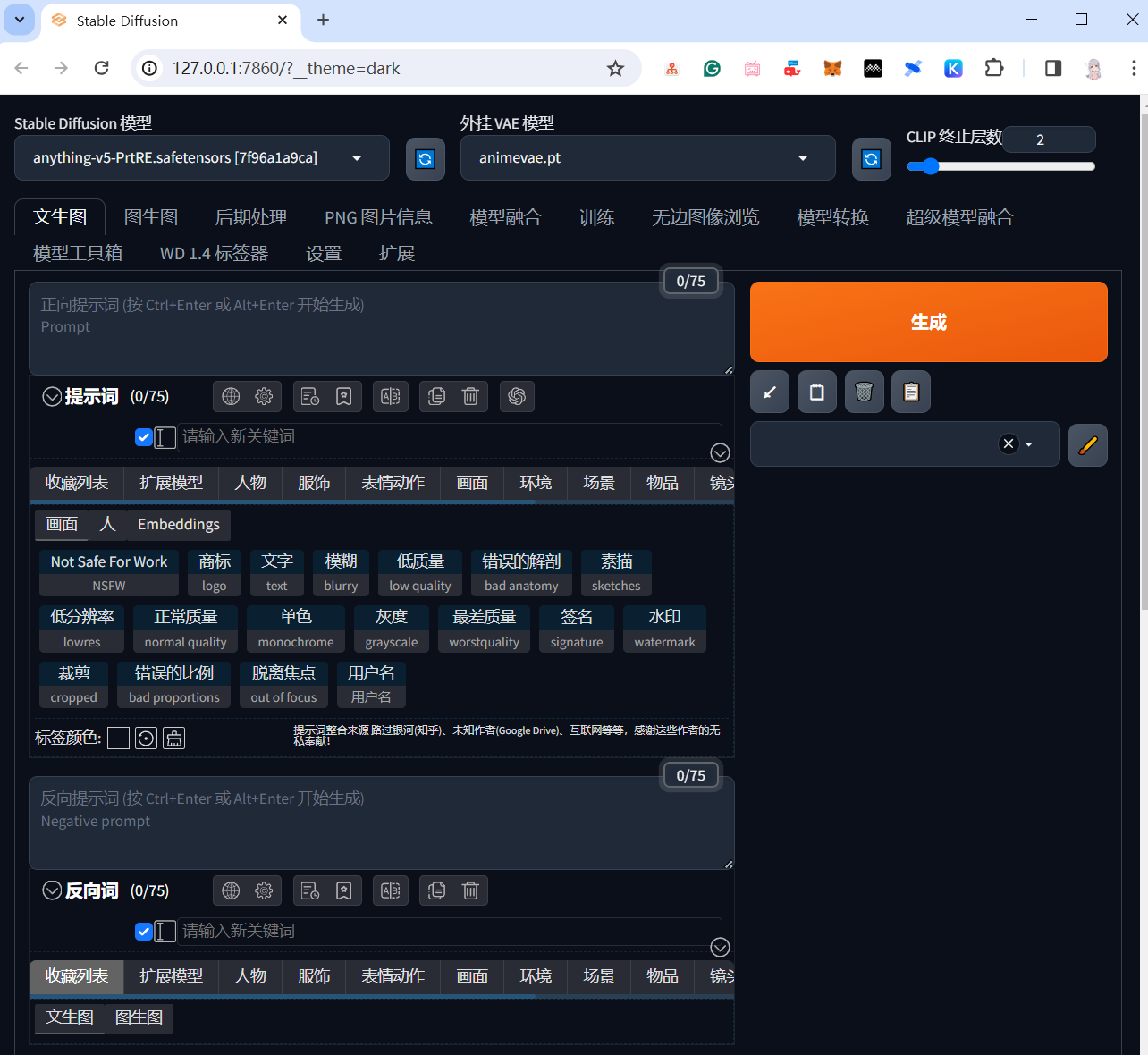Refresh the external VAE model list
The height and width of the screenshot is (1055, 1148).
pos(871,159)
